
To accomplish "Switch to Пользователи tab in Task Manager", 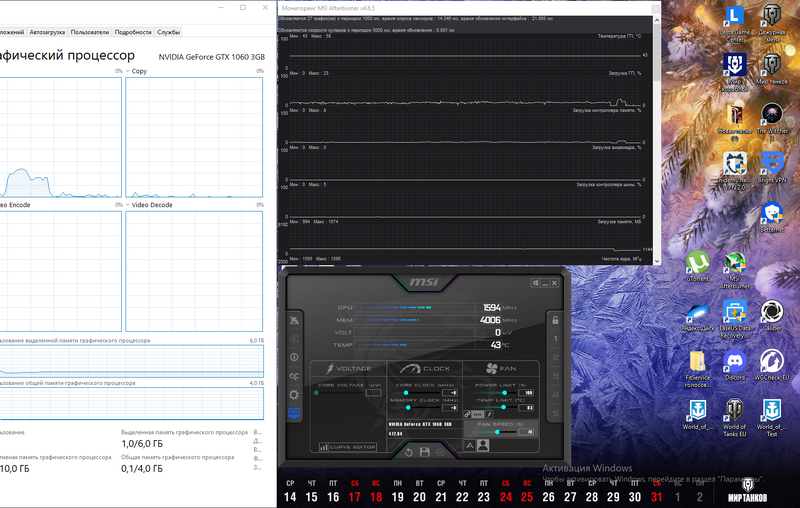I will click(90, 32).
